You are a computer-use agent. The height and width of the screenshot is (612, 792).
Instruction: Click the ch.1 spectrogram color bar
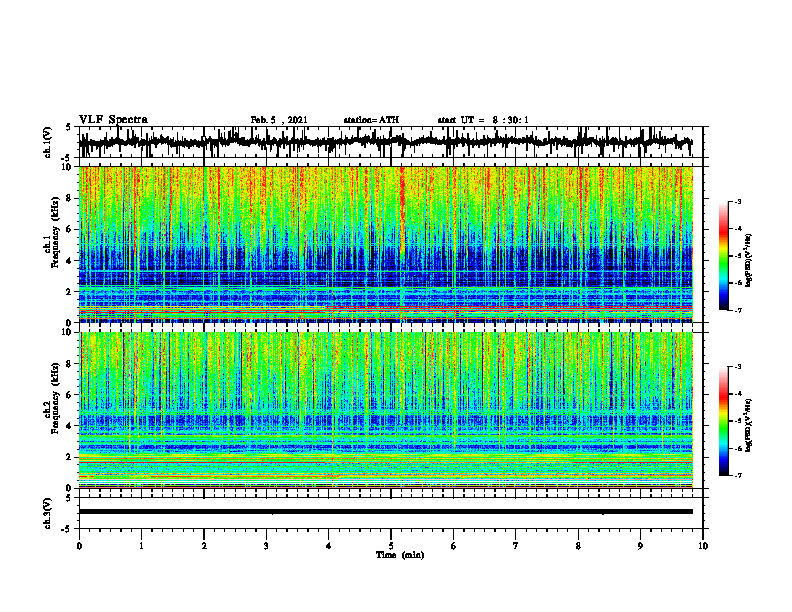point(724,256)
